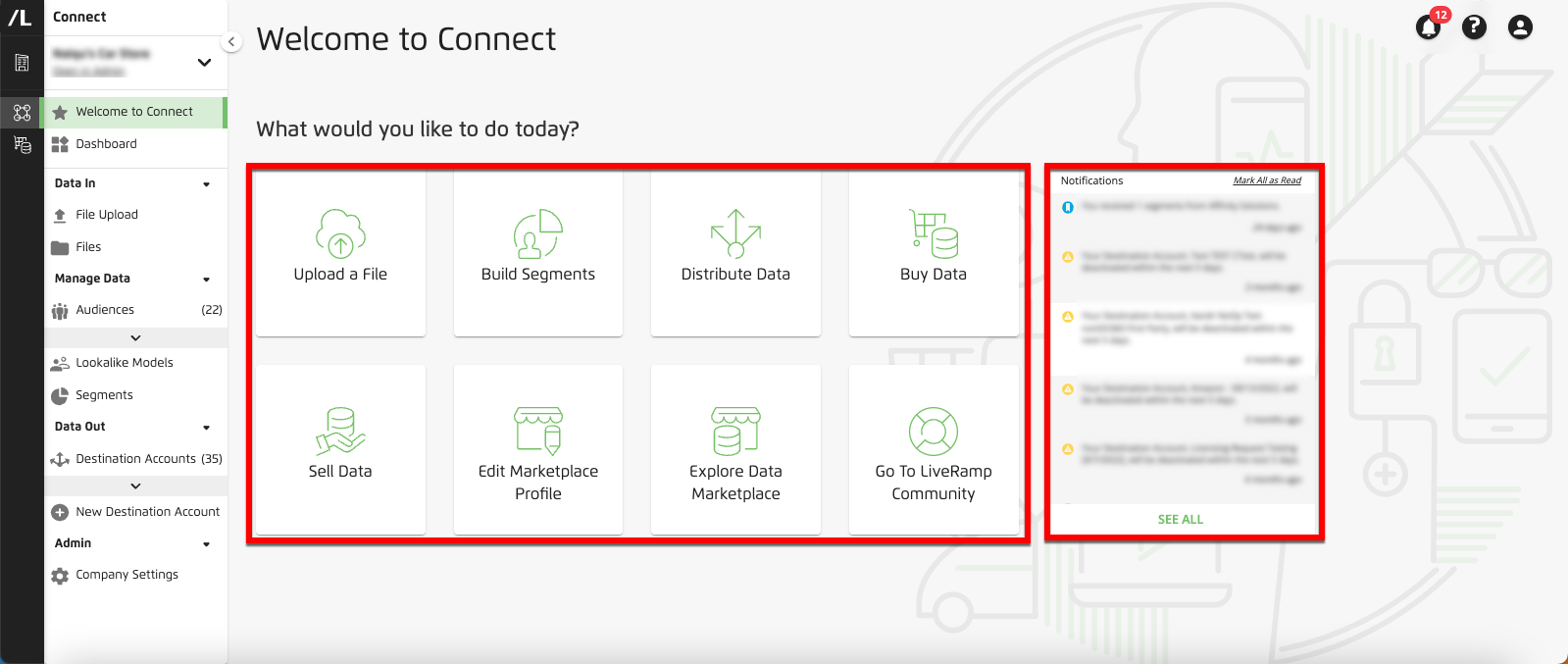Go to Welcome to Connect page

coord(135,112)
